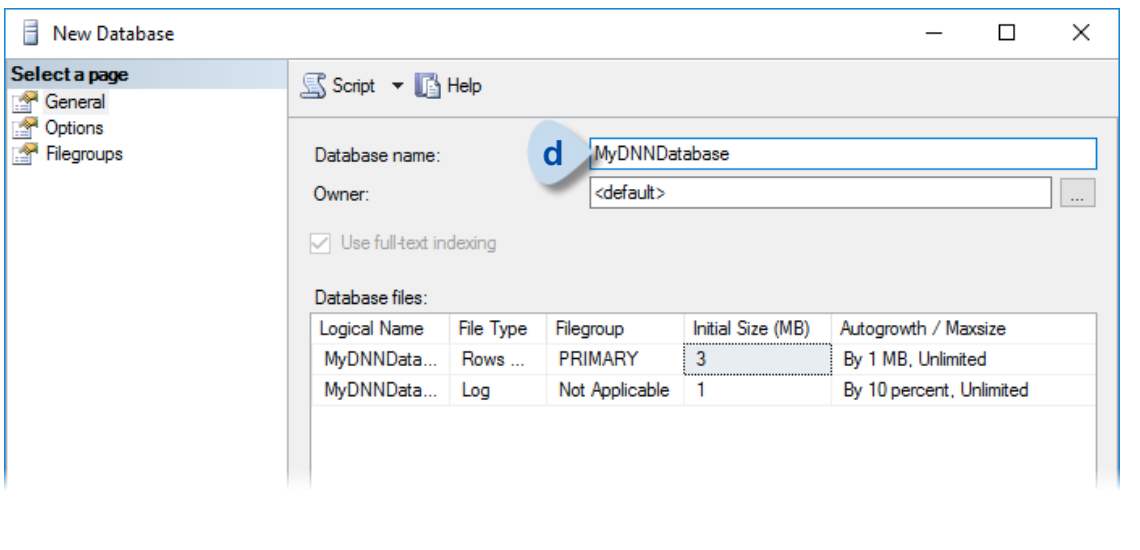Click the Options page icon
This screenshot has height=550, width=1140.
(19, 128)
